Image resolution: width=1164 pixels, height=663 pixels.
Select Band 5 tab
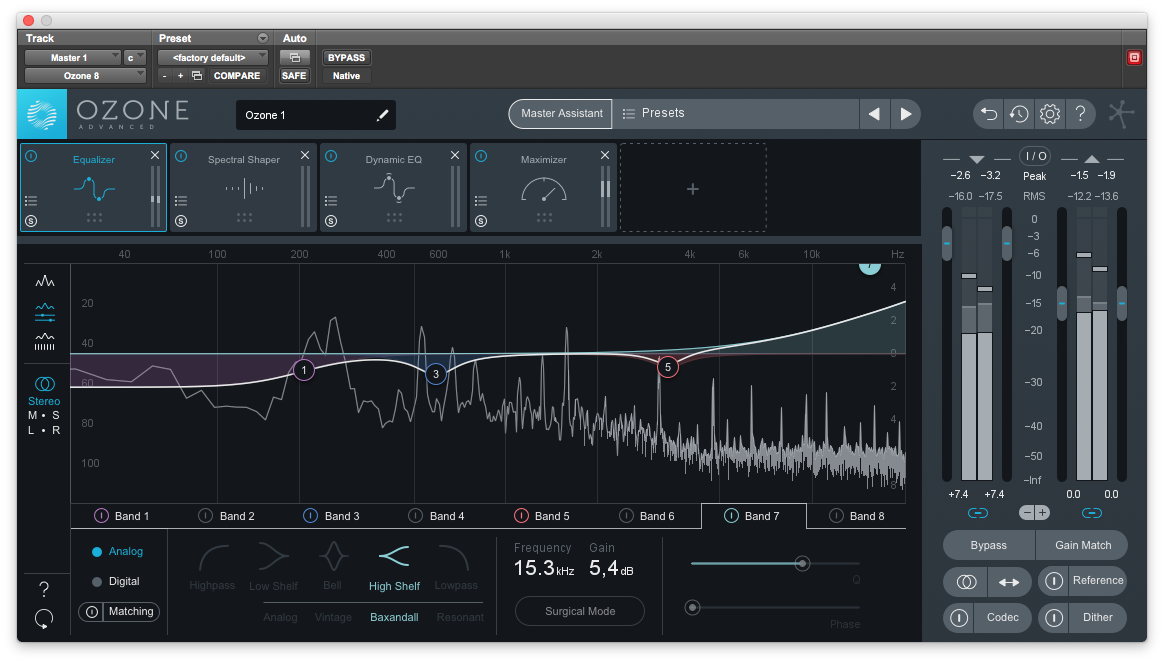tap(543, 516)
